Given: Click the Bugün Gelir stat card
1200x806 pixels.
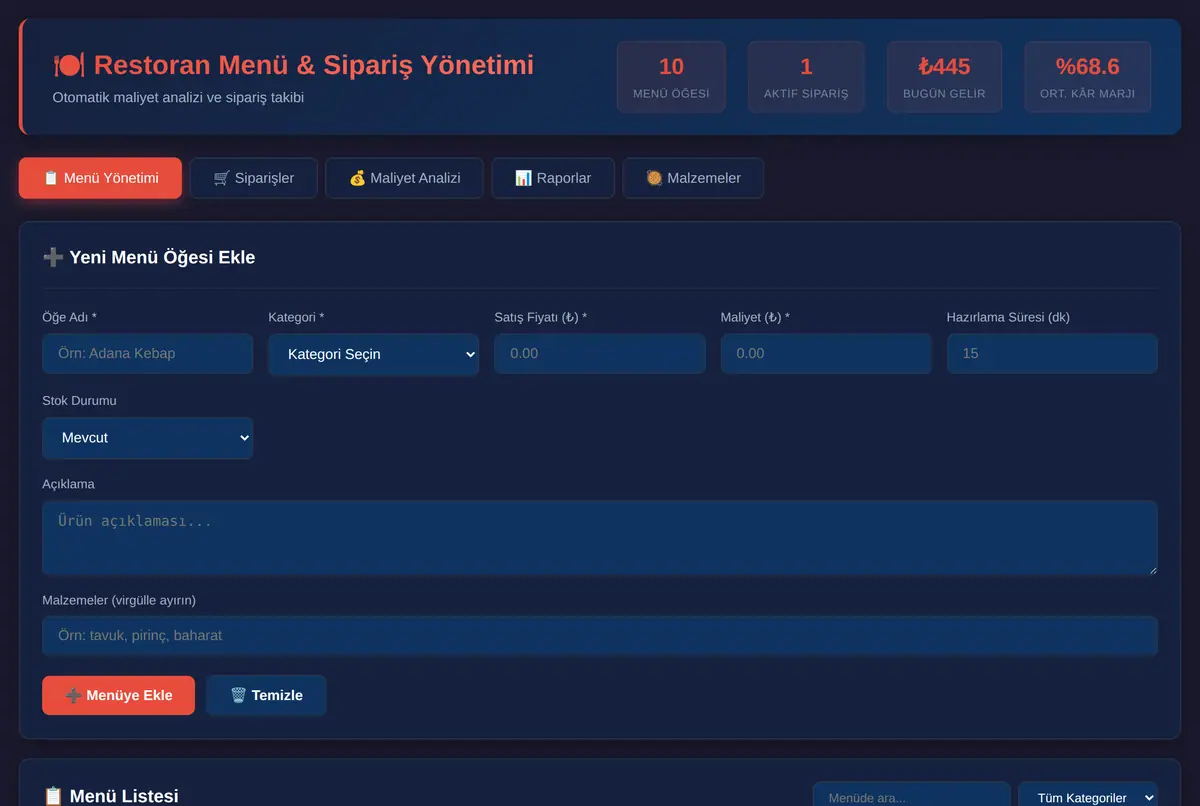Looking at the screenshot, I should click(x=944, y=77).
